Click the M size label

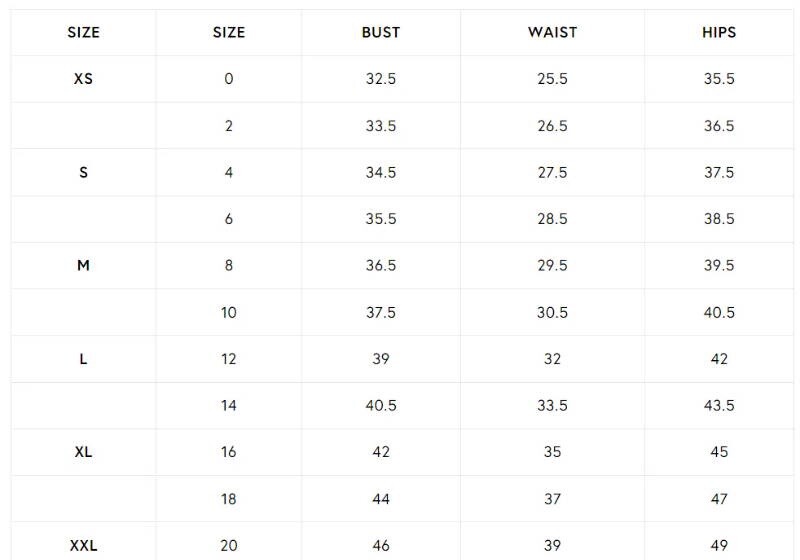pos(83,265)
